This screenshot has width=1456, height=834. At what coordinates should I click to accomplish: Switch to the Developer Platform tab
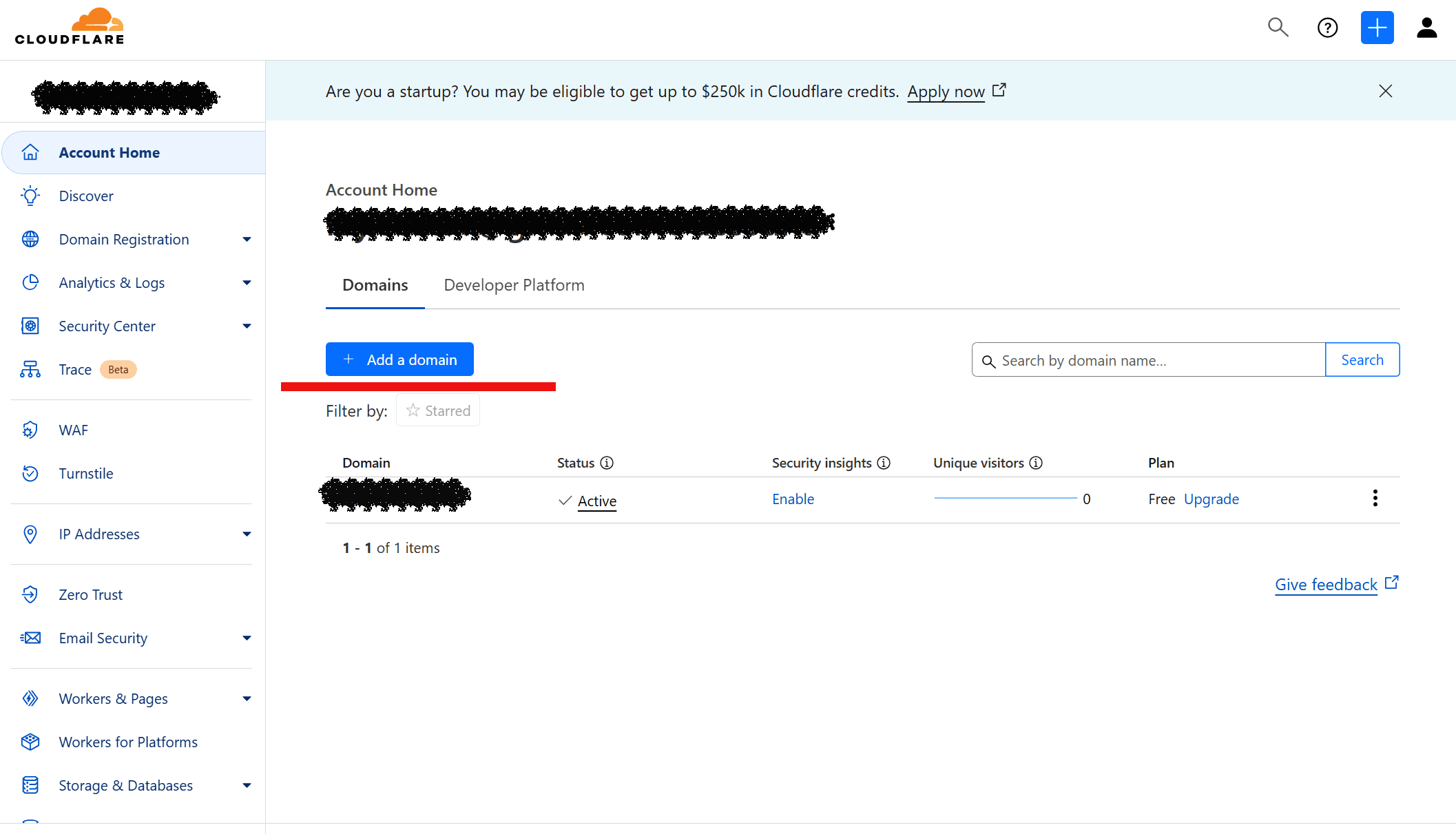[x=514, y=285]
